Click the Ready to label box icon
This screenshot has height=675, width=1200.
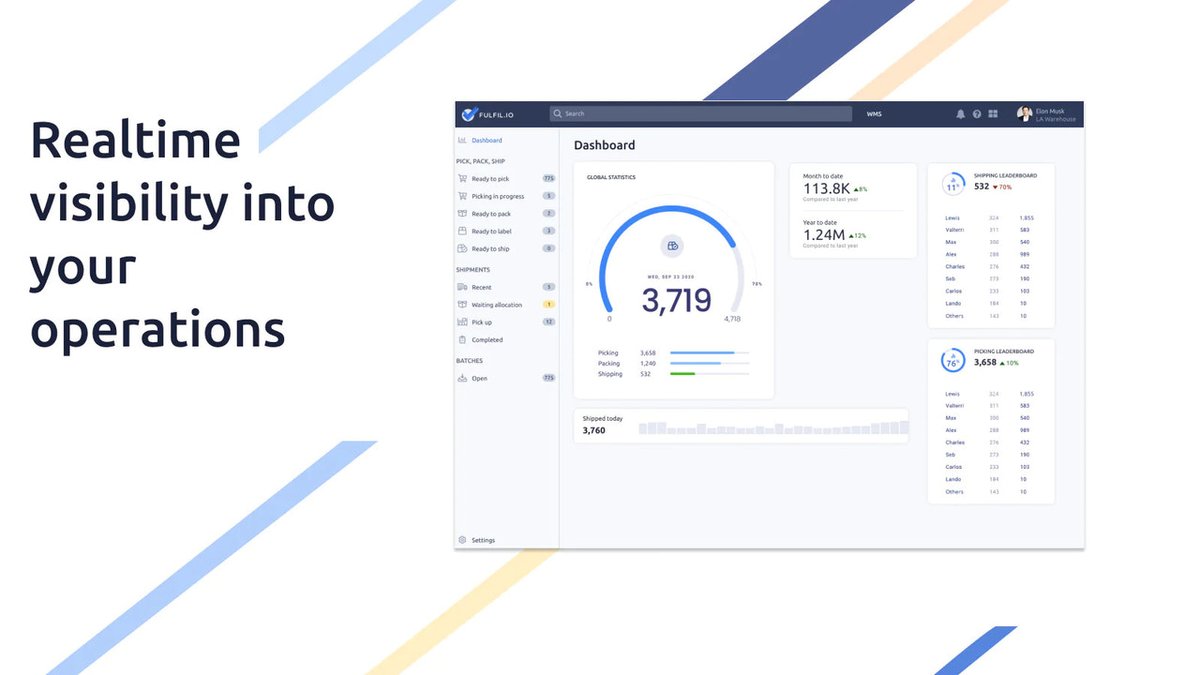tap(462, 231)
